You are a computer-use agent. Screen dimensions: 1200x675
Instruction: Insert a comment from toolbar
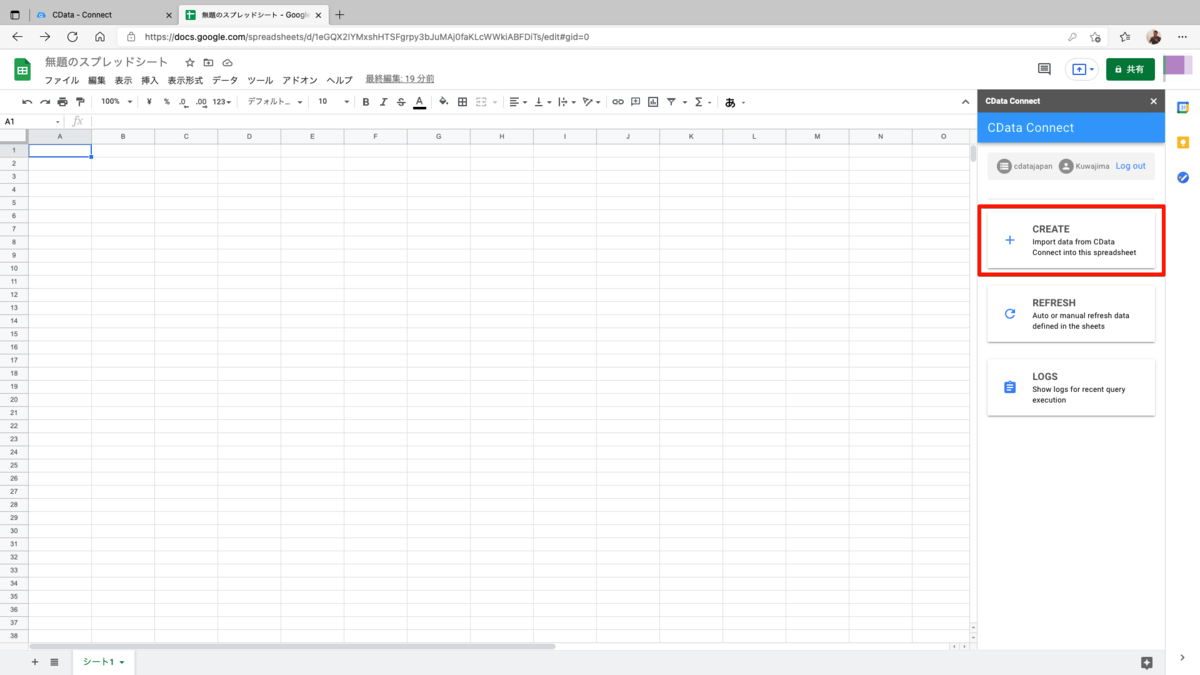pyautogui.click(x=635, y=102)
